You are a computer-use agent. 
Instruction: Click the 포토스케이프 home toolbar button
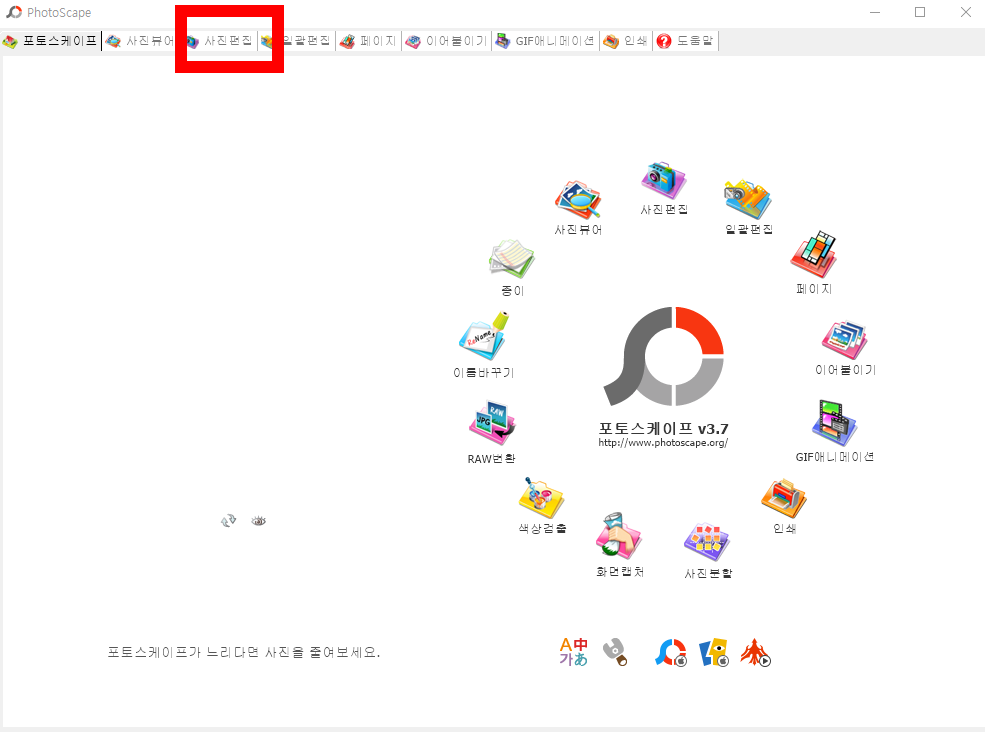50,41
